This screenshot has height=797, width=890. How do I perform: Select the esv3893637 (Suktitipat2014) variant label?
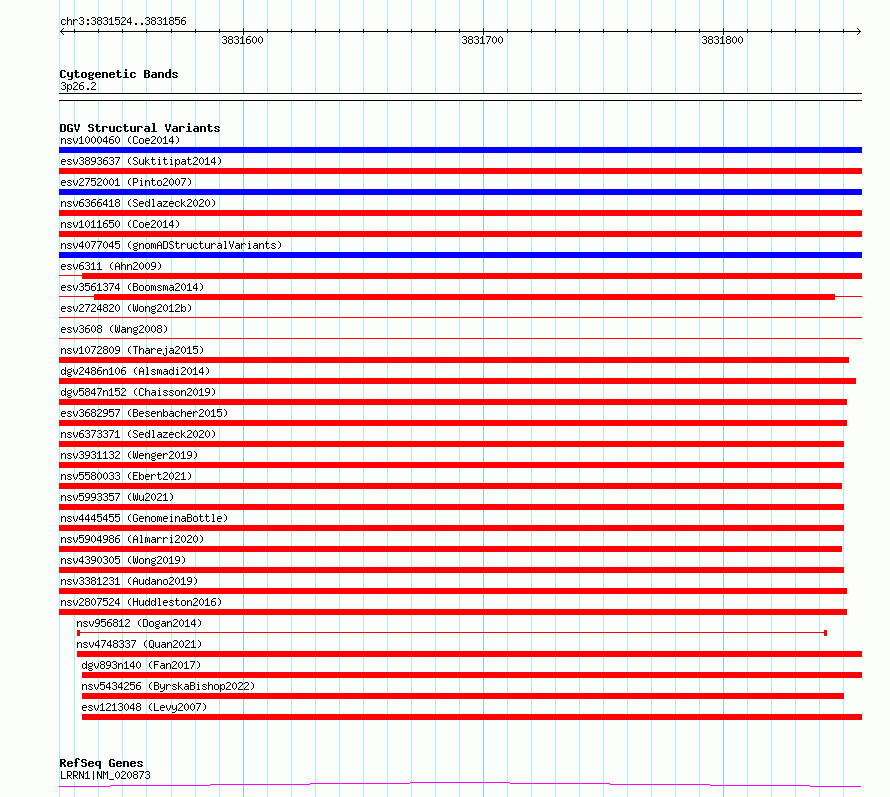141,161
